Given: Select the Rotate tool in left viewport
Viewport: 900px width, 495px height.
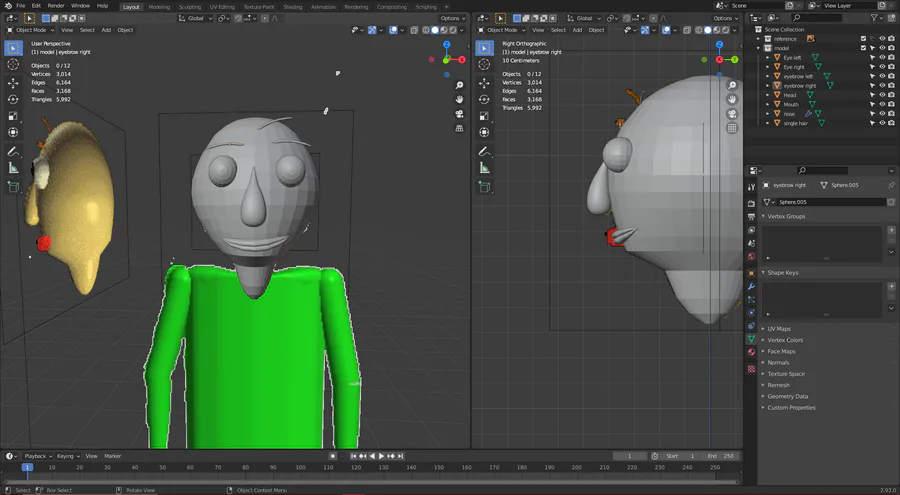Looking at the screenshot, I should (x=13, y=100).
